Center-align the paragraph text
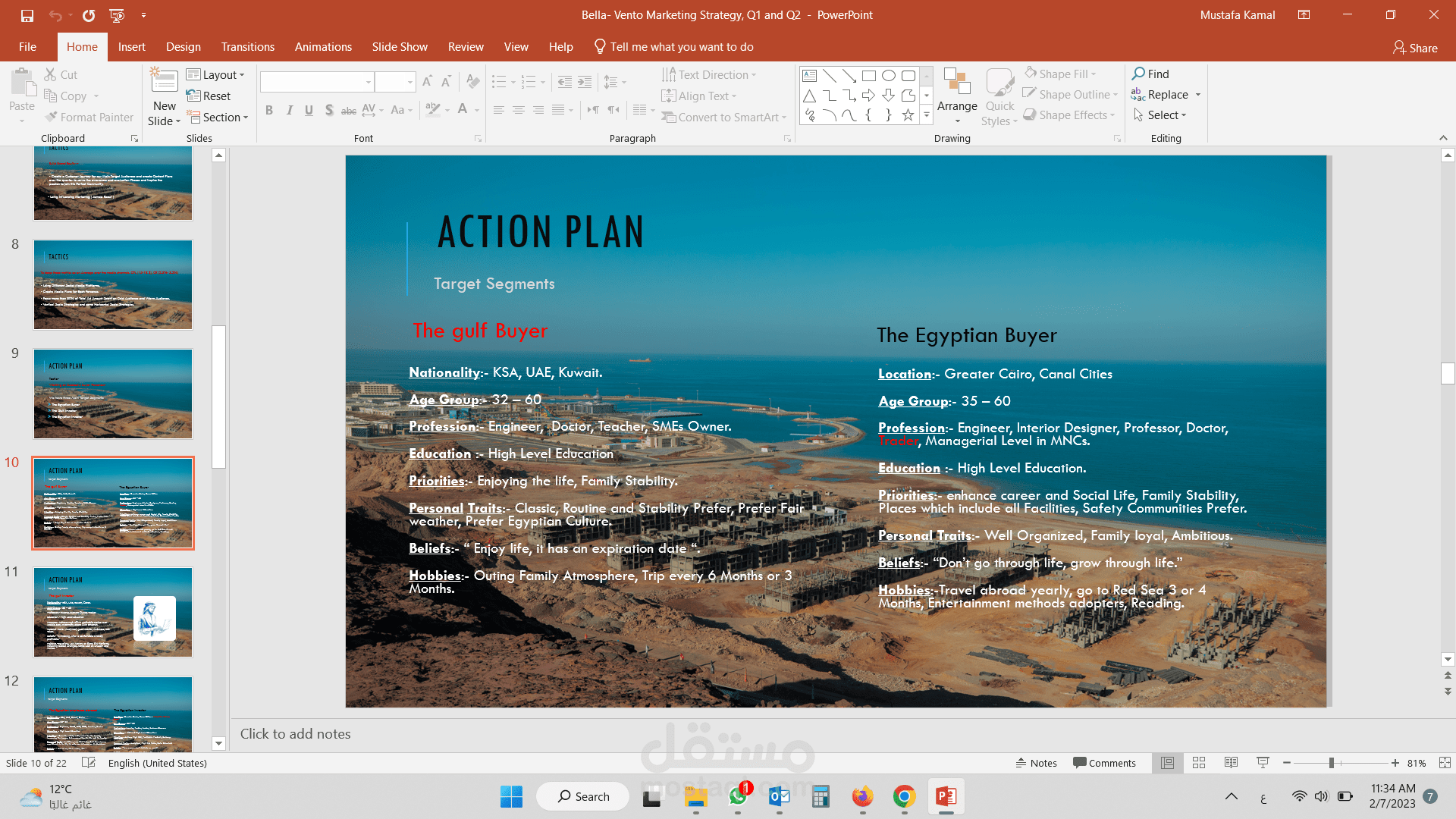Image resolution: width=1456 pixels, height=819 pixels. (519, 110)
